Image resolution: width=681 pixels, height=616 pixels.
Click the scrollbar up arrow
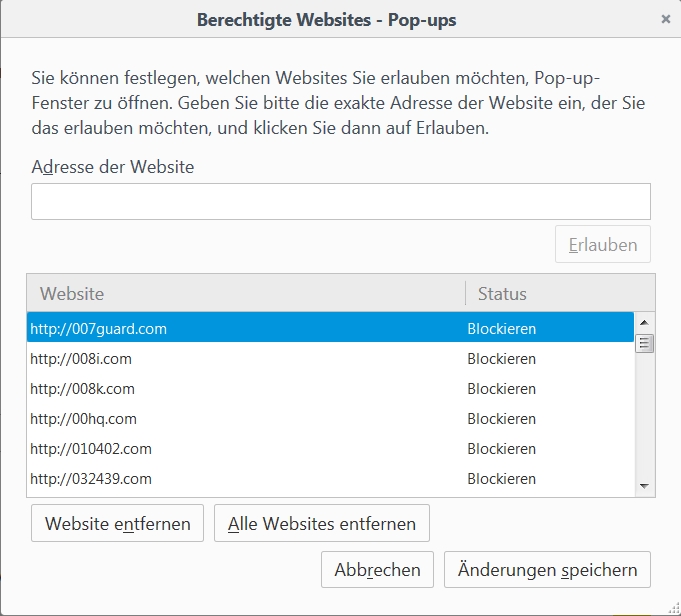644,322
